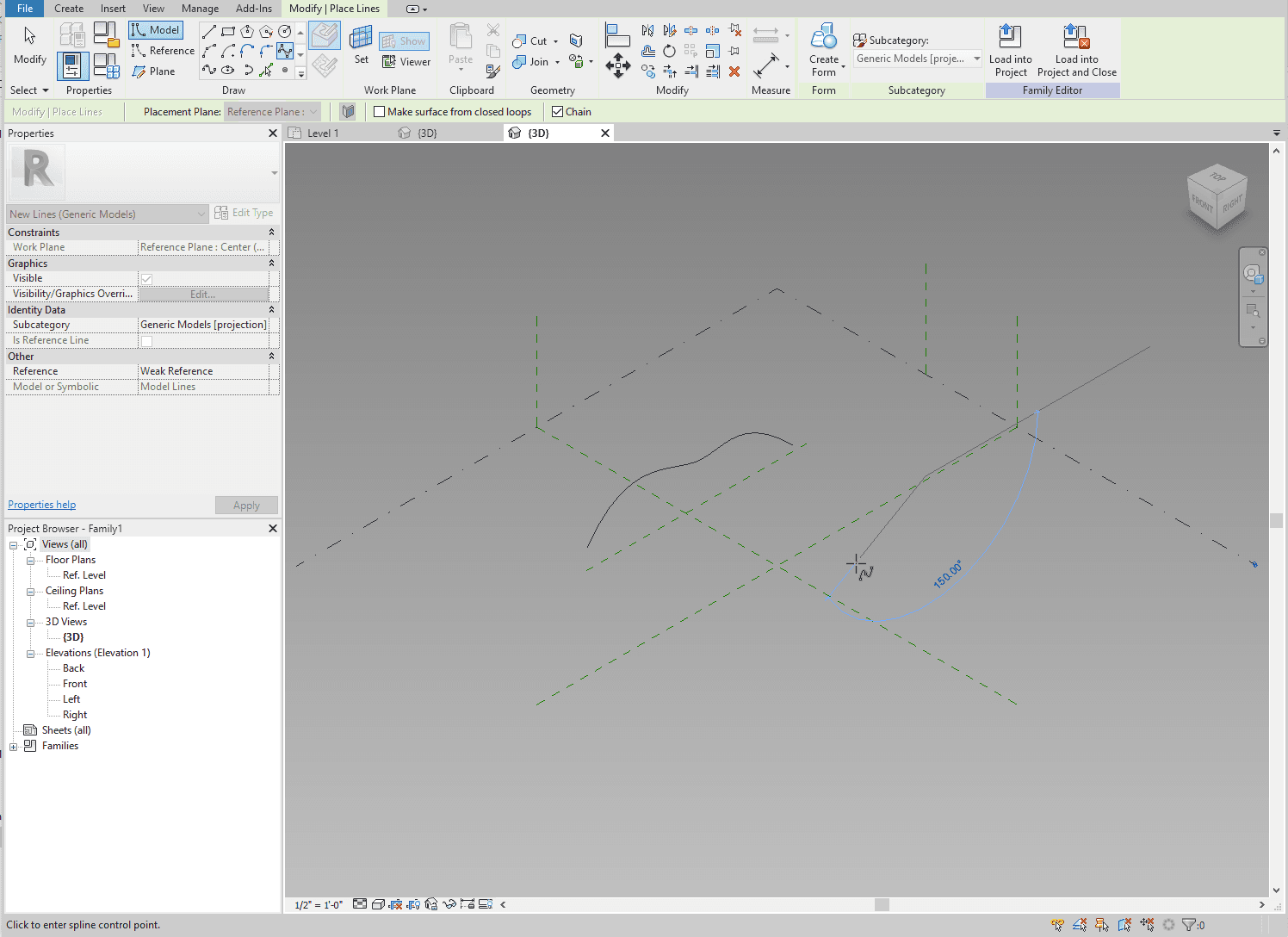
Task: Choose the Rectangle draw tool
Action: point(228,31)
